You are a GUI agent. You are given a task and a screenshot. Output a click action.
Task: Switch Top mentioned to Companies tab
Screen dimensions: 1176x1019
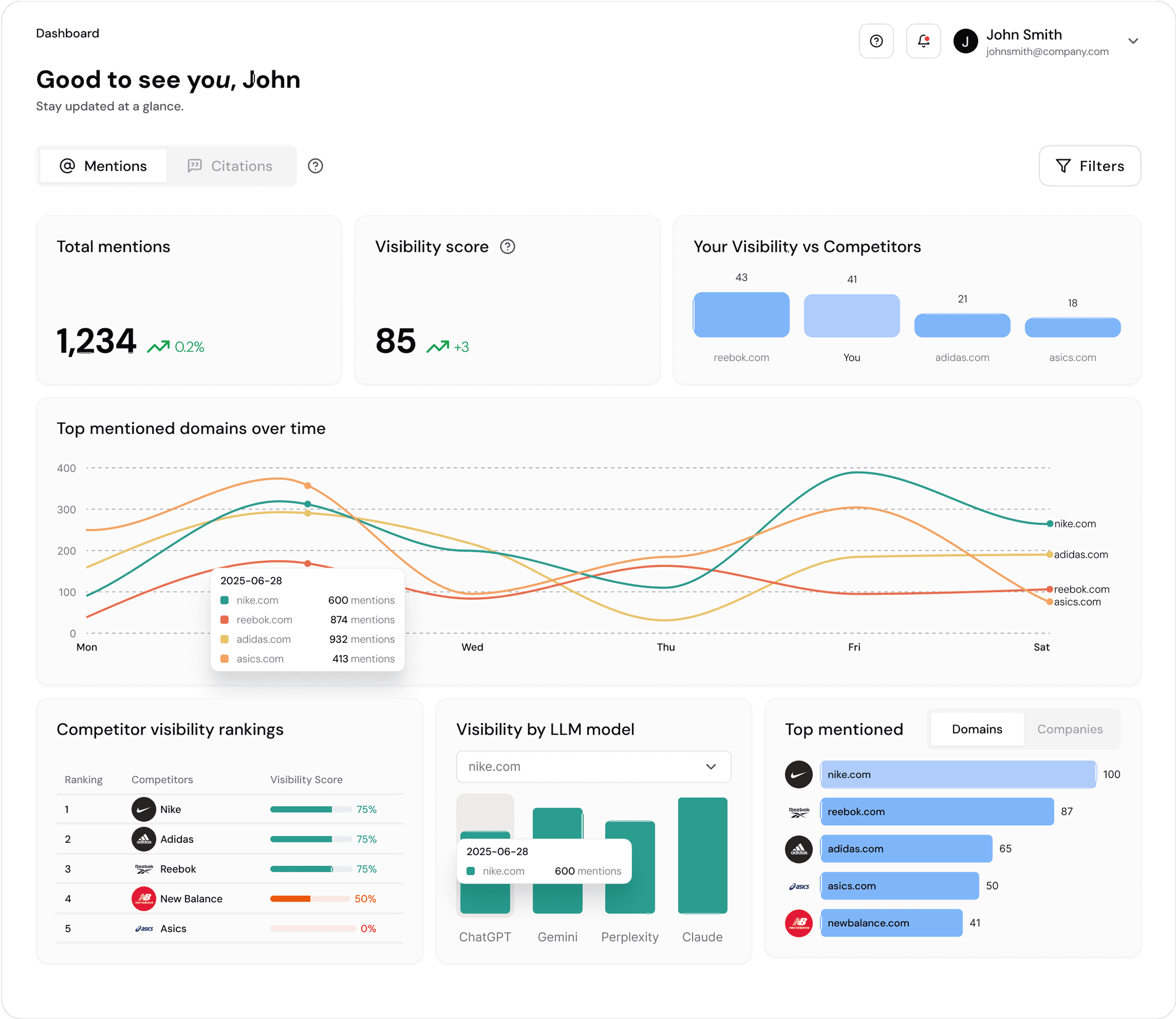[x=1070, y=730]
